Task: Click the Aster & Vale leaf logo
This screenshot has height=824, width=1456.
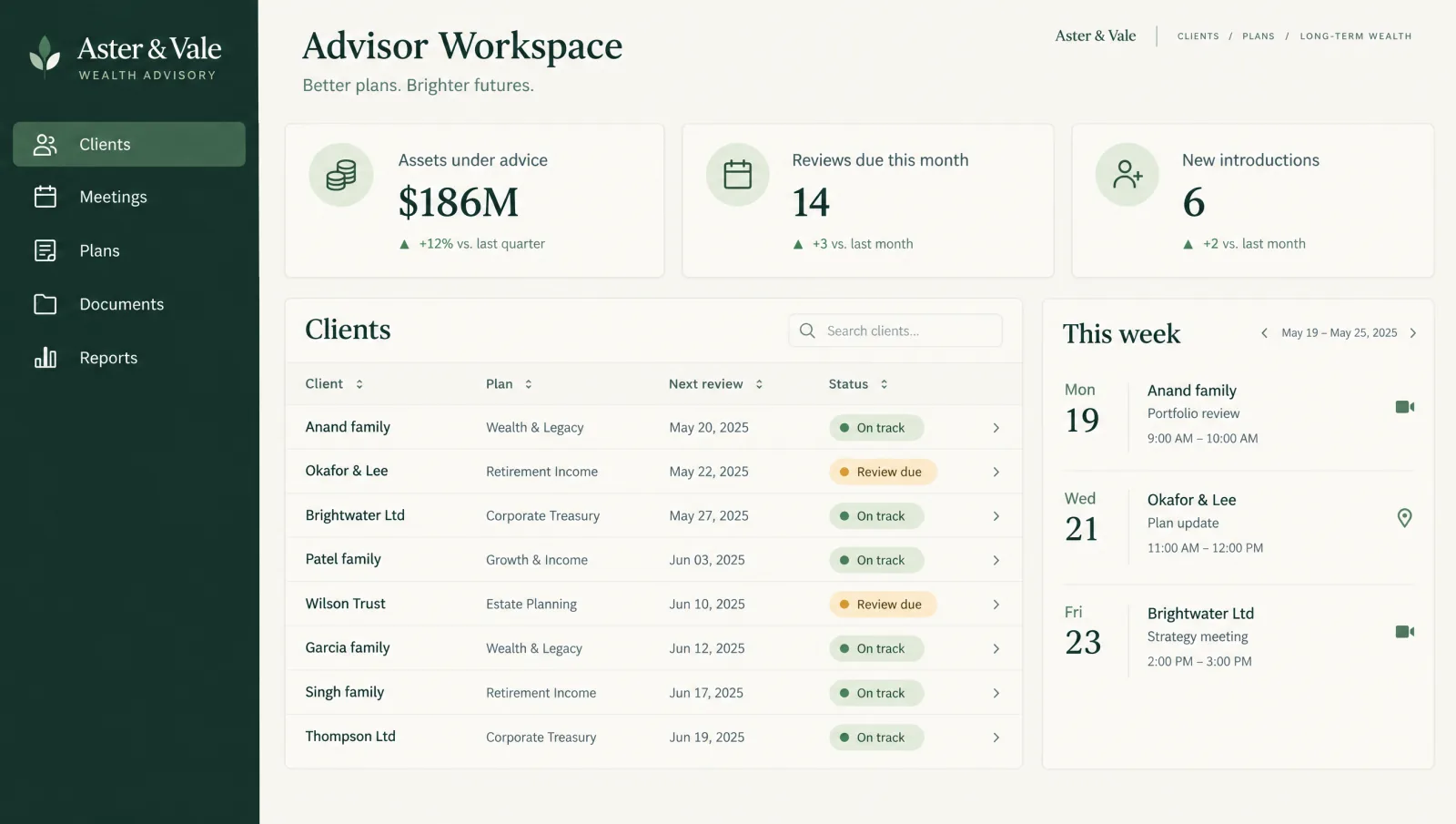Action: (x=45, y=55)
